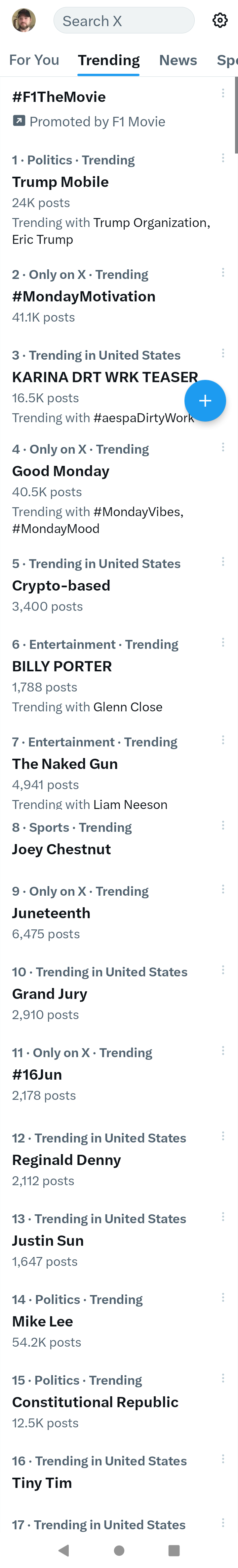Open more options for Tiny Tim trend
This screenshot has width=238, height=1568.
tap(223, 1459)
